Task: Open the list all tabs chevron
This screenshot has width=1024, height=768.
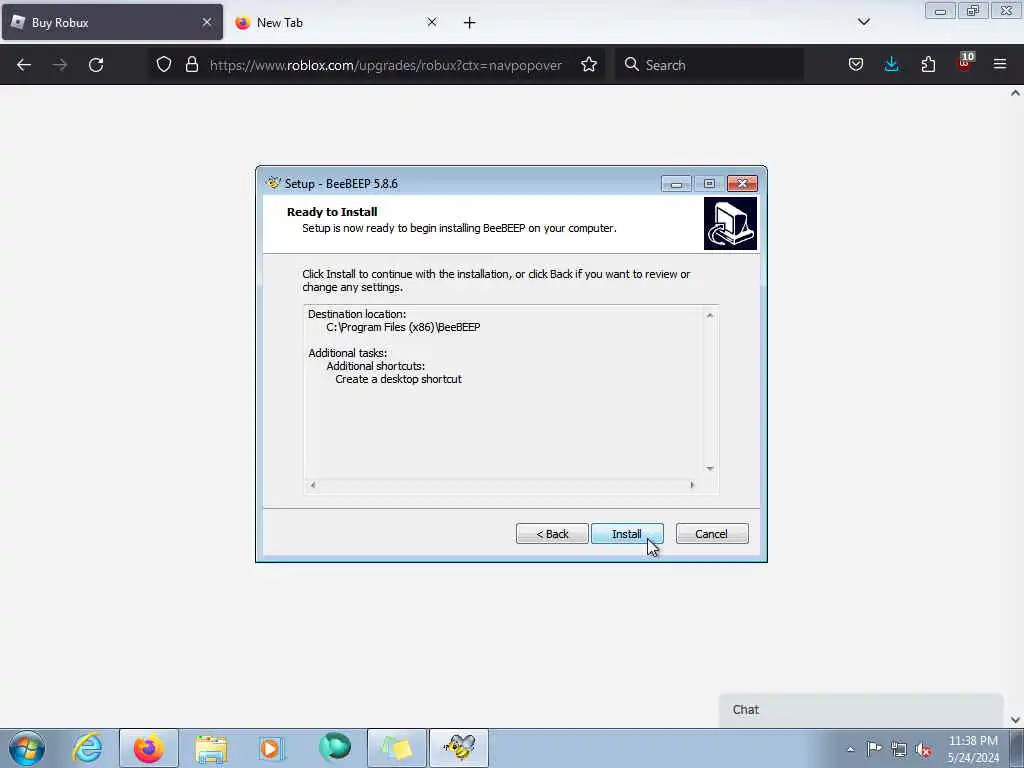Action: pos(864,22)
